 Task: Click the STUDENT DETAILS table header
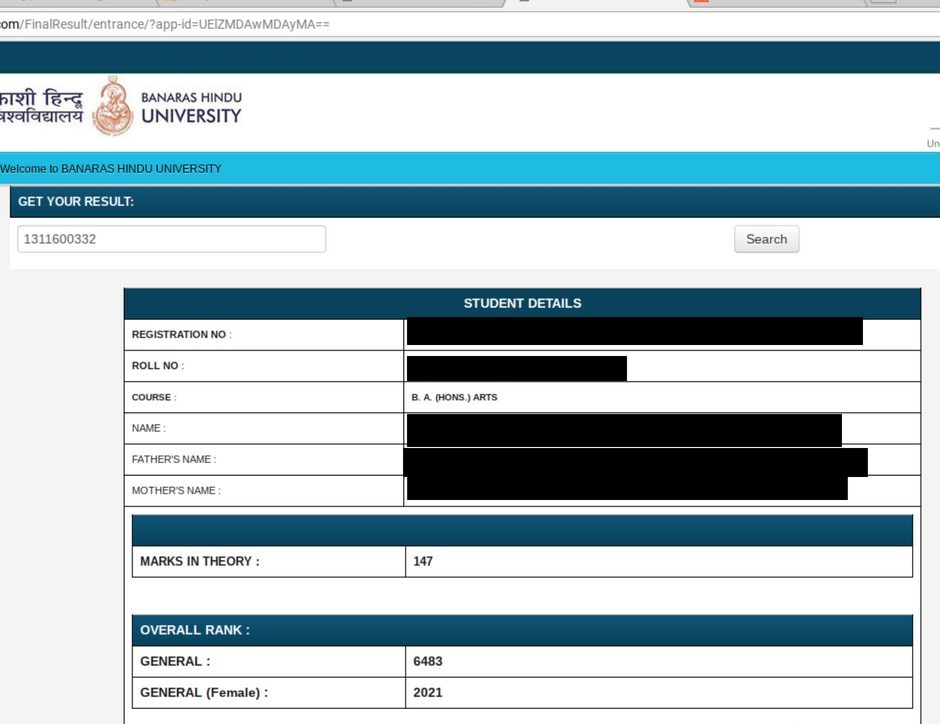522,303
